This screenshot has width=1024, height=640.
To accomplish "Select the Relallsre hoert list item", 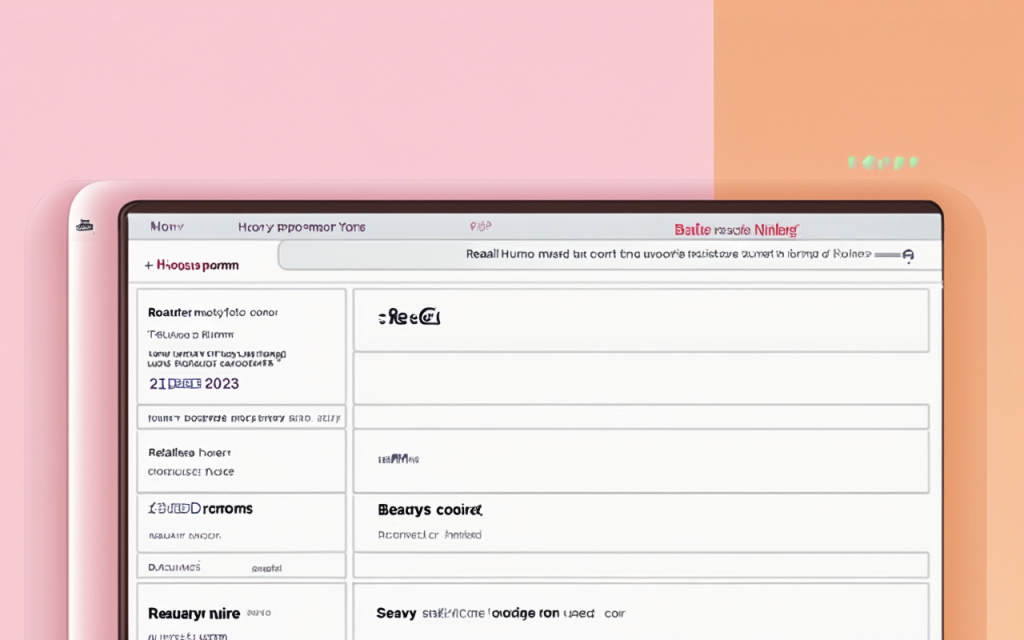I will click(189, 452).
